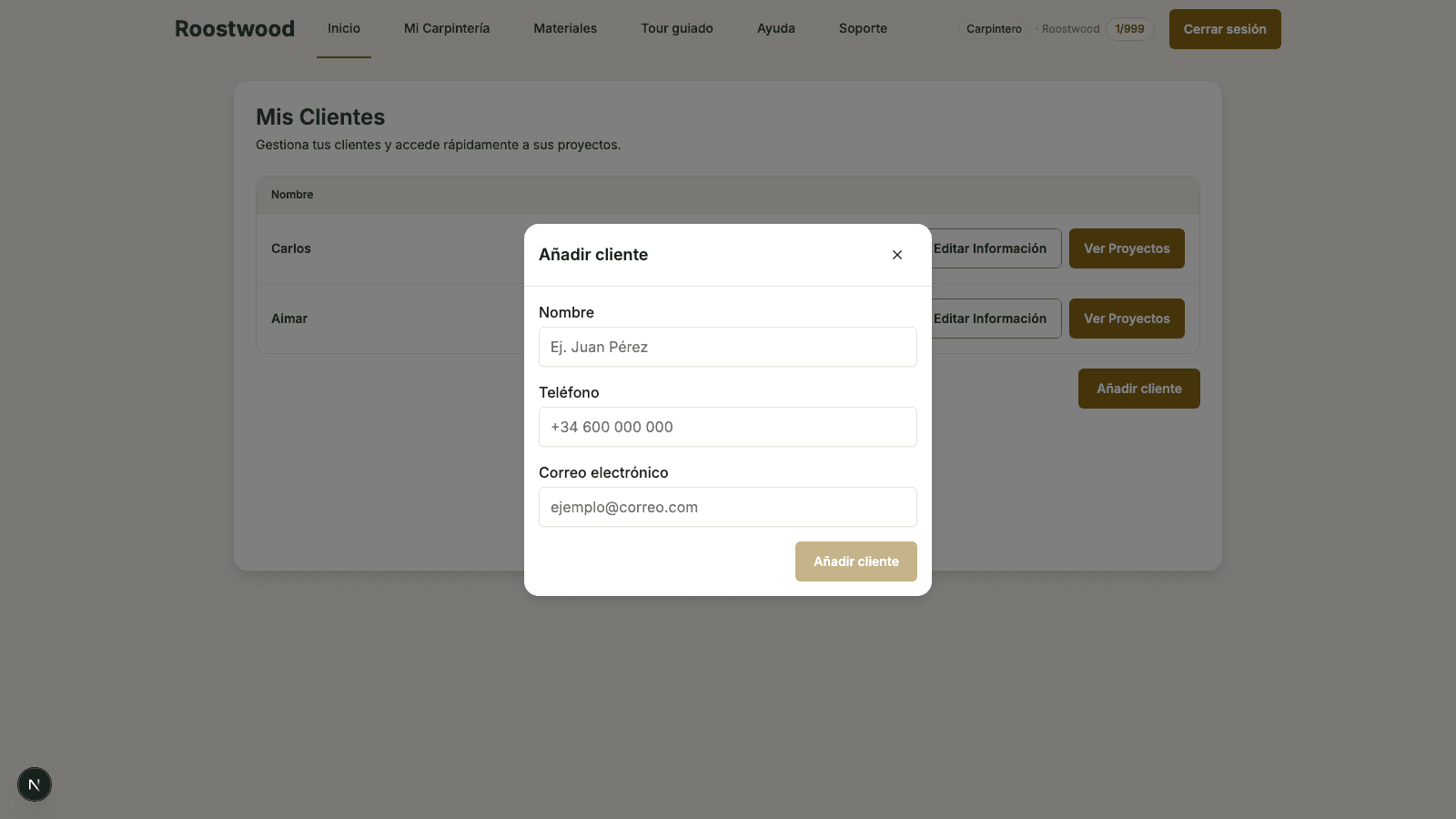Open Ver Proyectos for Carlos
The width and height of the screenshot is (1456, 819).
(1127, 248)
